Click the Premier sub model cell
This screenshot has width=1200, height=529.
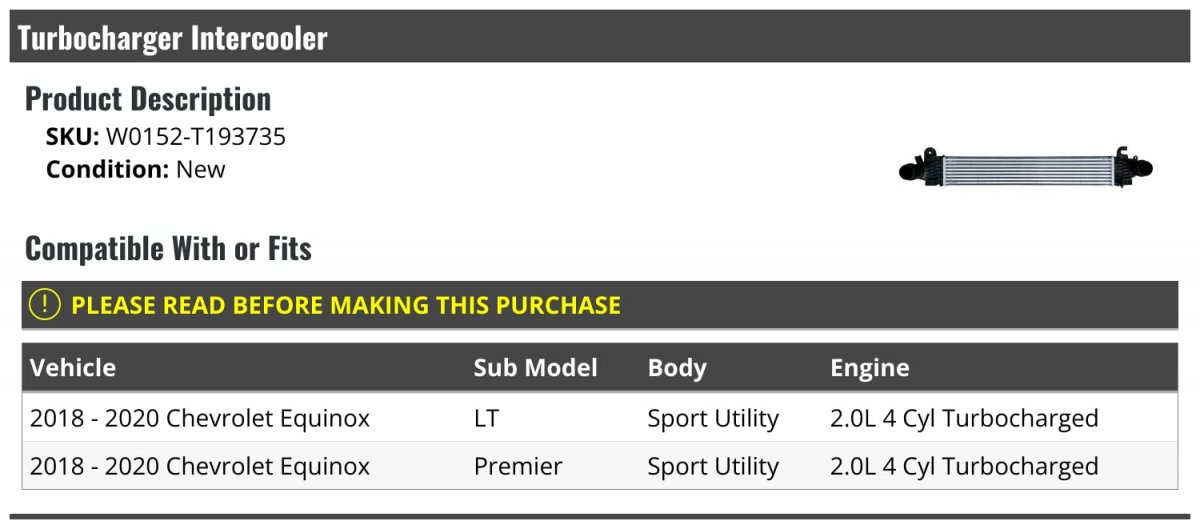[518, 466]
